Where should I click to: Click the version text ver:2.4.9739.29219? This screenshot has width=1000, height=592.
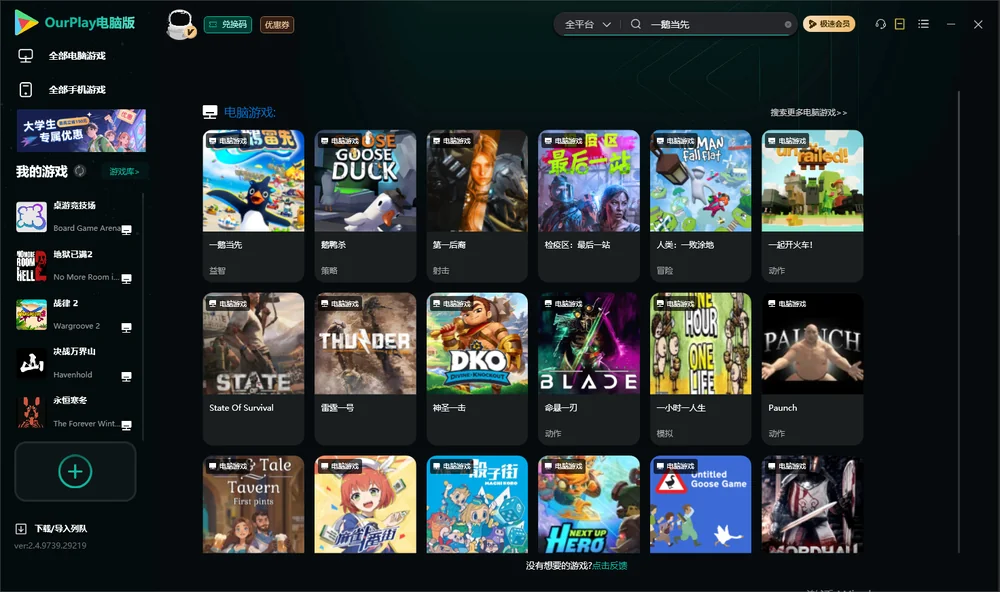50,546
